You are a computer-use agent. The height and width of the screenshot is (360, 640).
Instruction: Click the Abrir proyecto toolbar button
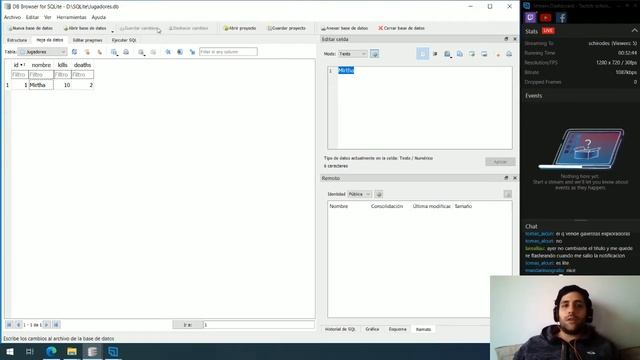point(240,28)
